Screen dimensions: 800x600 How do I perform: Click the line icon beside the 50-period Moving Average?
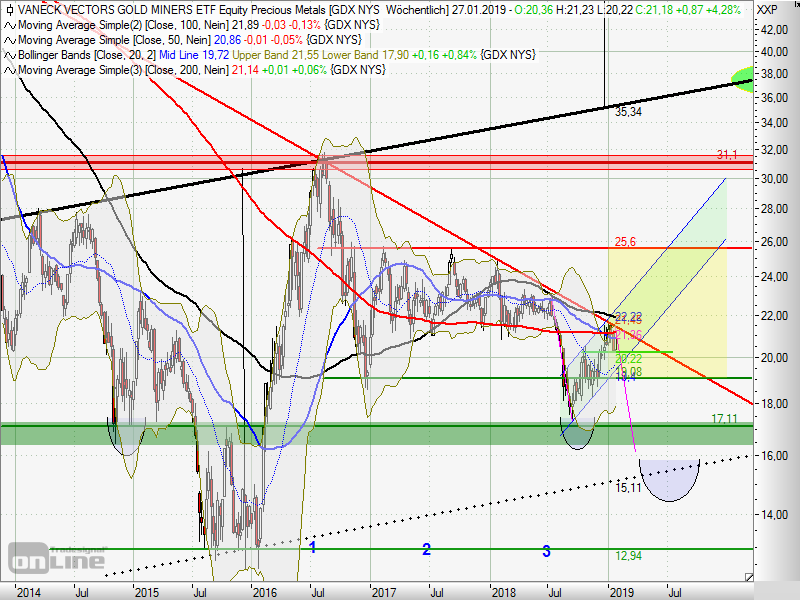pyautogui.click(x=10, y=40)
